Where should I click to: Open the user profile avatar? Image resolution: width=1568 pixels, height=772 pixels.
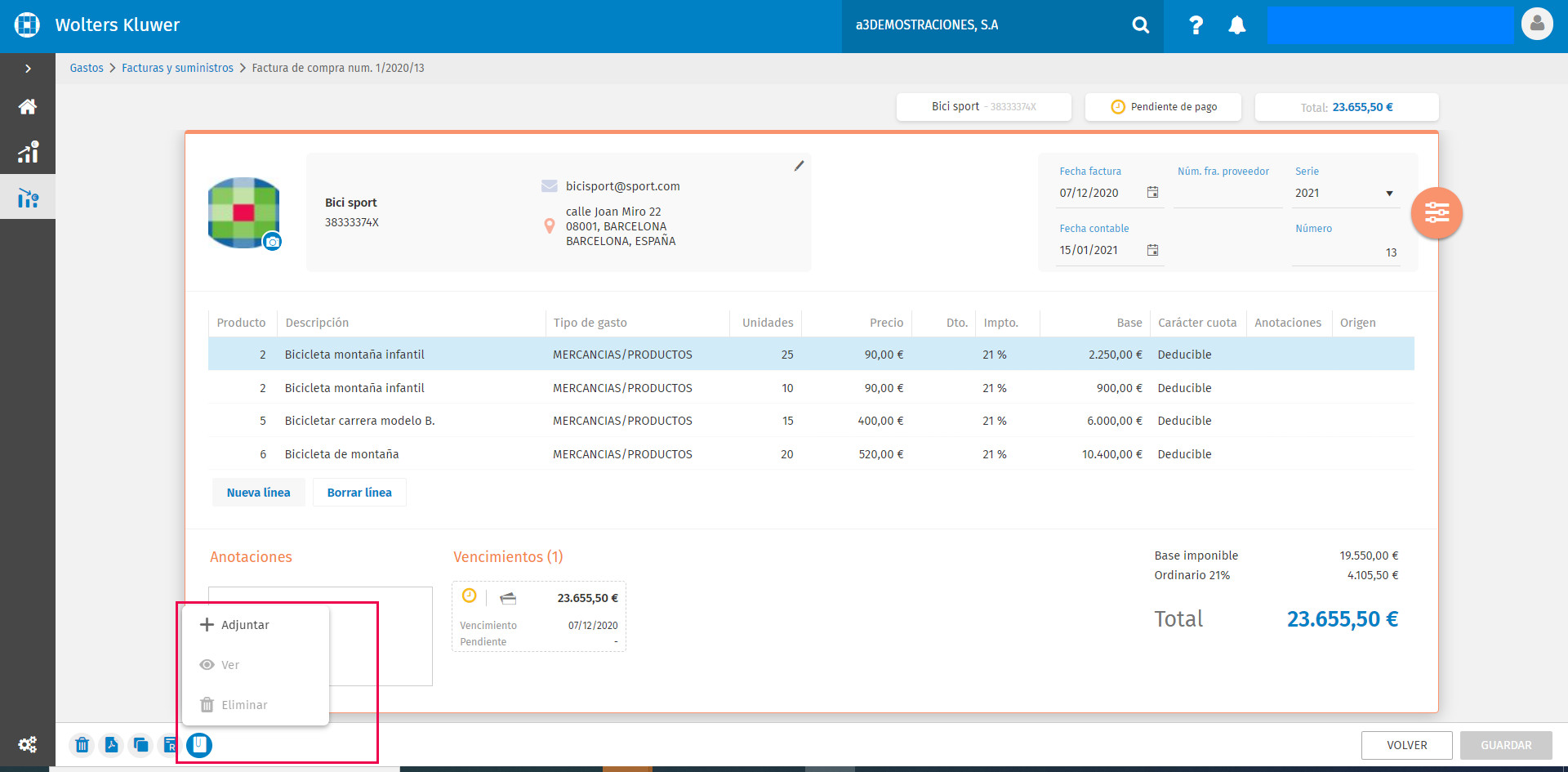[x=1537, y=24]
